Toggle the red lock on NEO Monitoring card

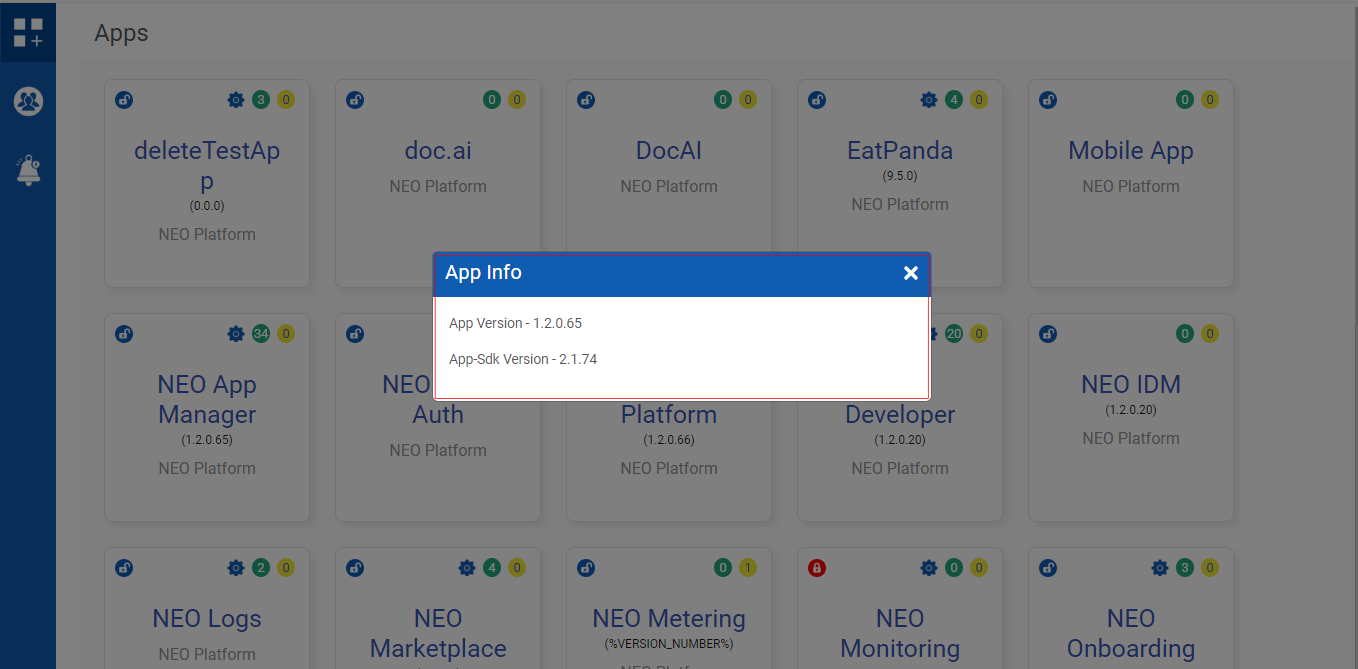click(817, 568)
